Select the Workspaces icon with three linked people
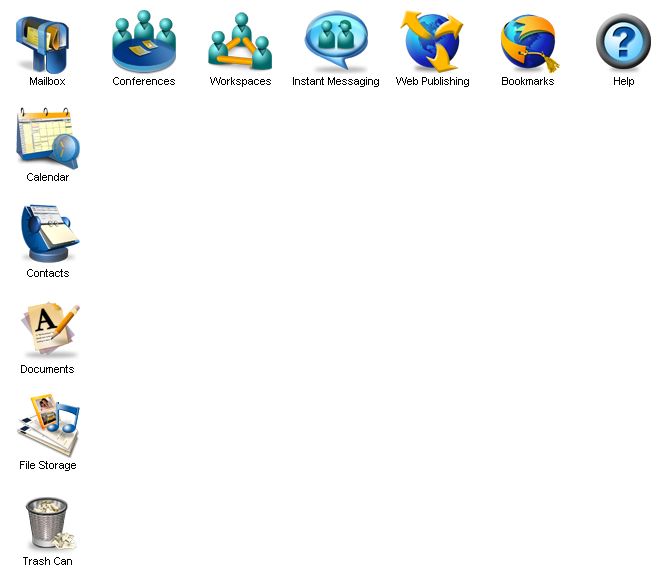This screenshot has width=657, height=573. point(240,41)
